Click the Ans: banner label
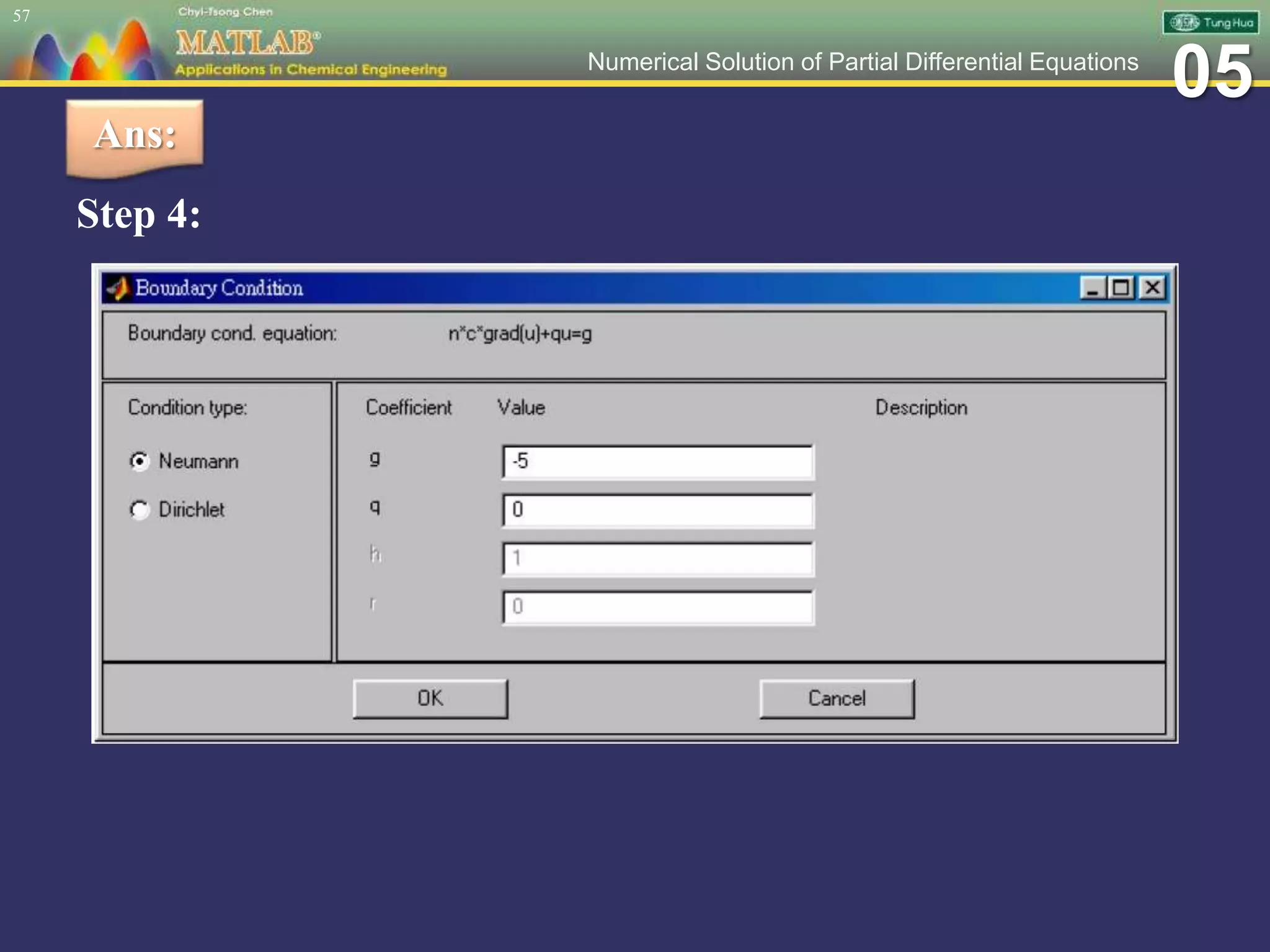The height and width of the screenshot is (952, 1270). coord(135,135)
